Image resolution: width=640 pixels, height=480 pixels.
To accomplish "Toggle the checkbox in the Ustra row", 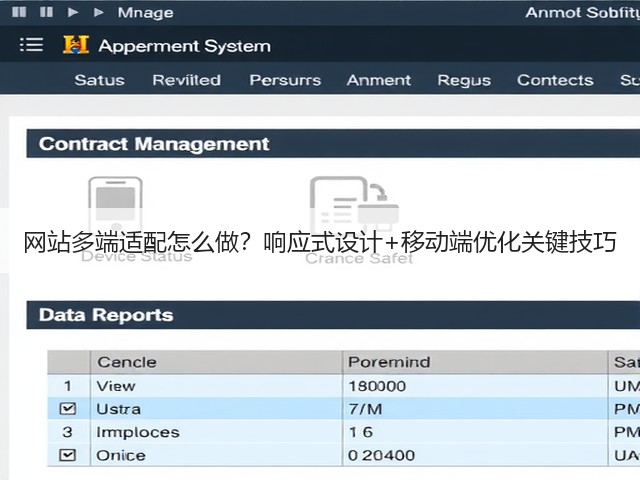I will click(68, 409).
